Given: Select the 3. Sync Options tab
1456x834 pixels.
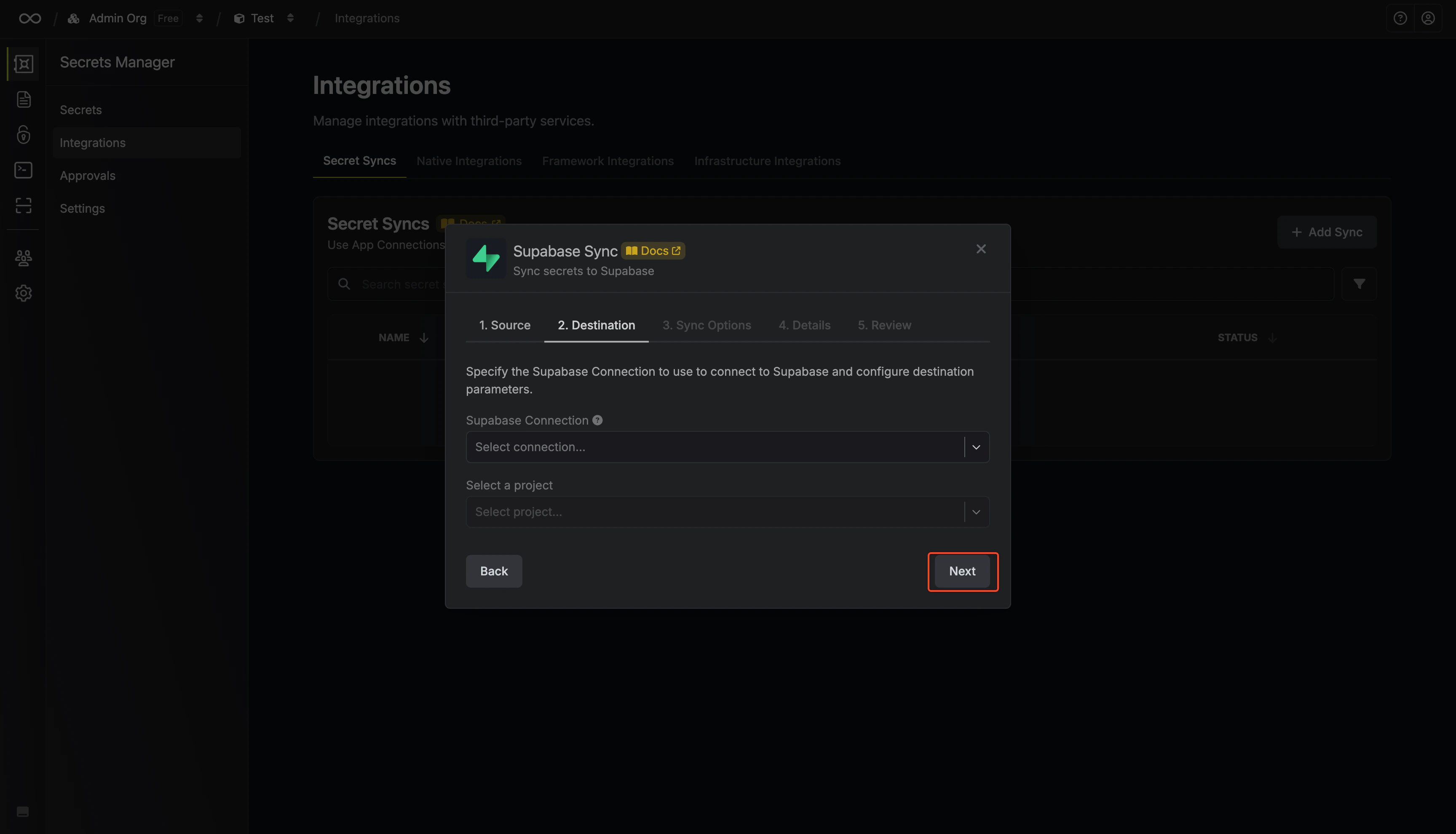Looking at the screenshot, I should click(706, 325).
